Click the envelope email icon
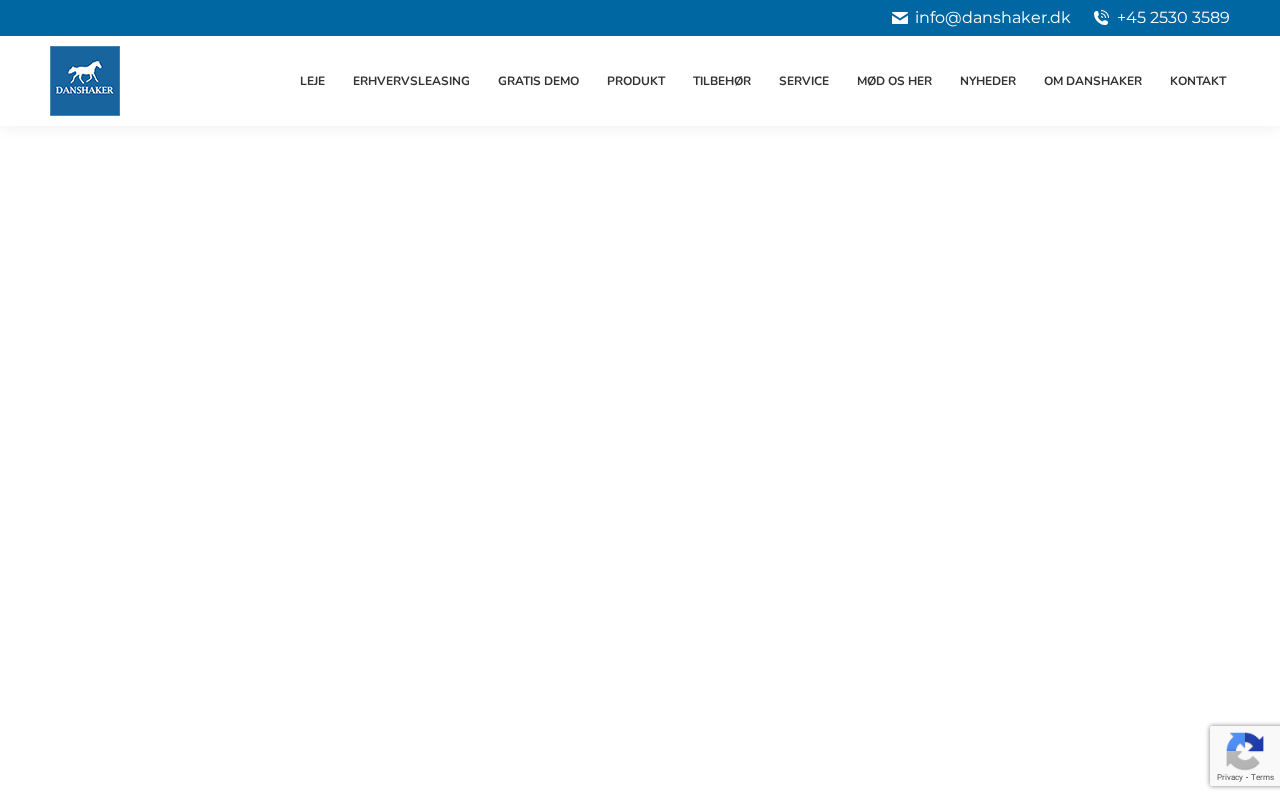Image resolution: width=1280 pixels, height=800 pixels. click(x=900, y=18)
